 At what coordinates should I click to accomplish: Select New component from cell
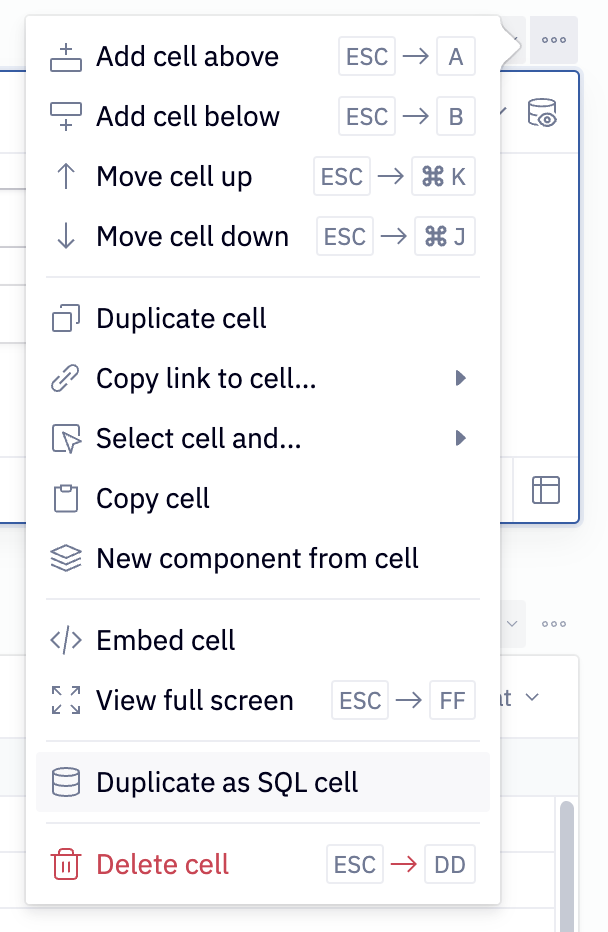coord(257,558)
